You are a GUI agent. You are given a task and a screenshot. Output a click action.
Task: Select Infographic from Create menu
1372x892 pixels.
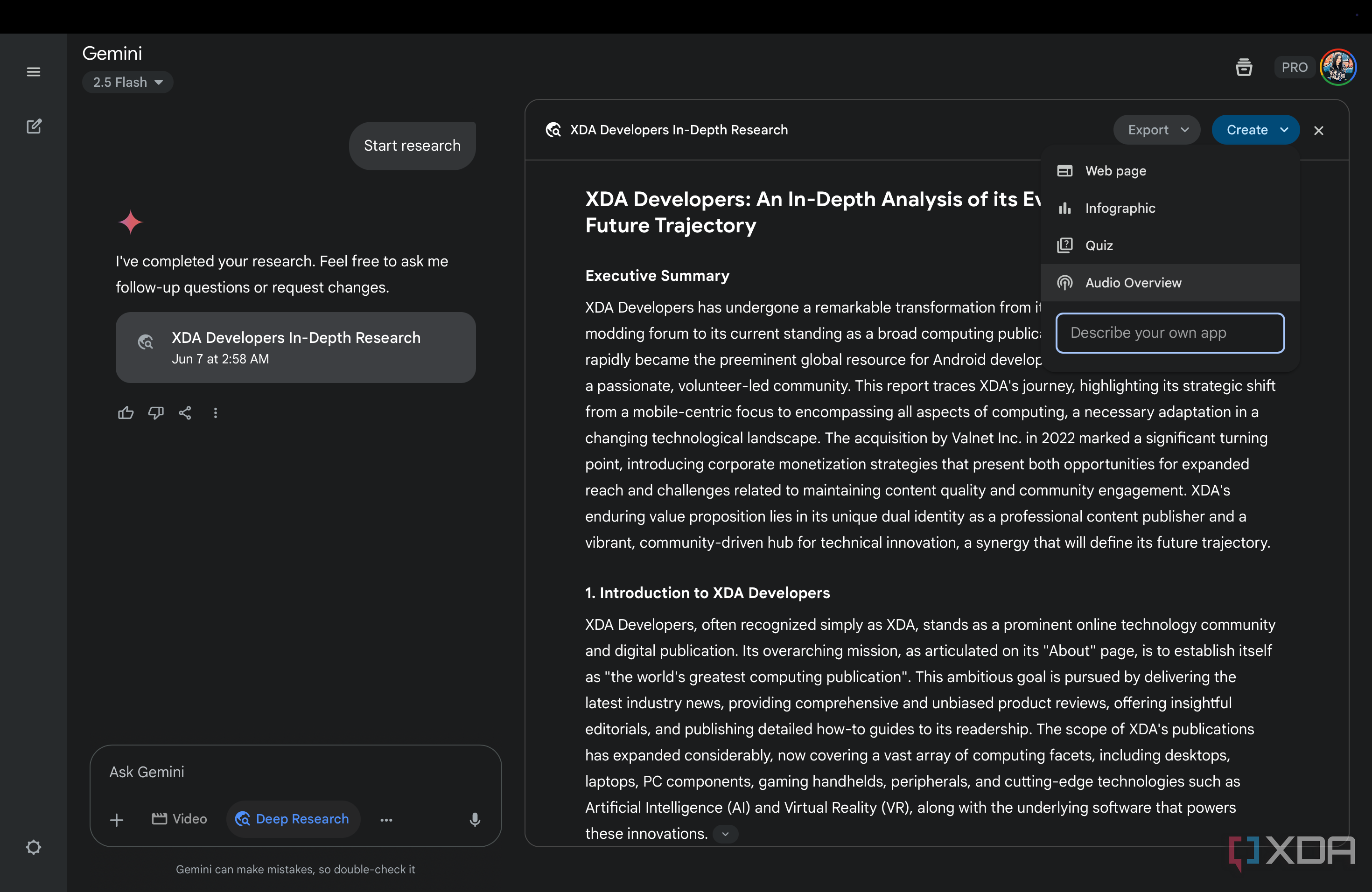1169,208
